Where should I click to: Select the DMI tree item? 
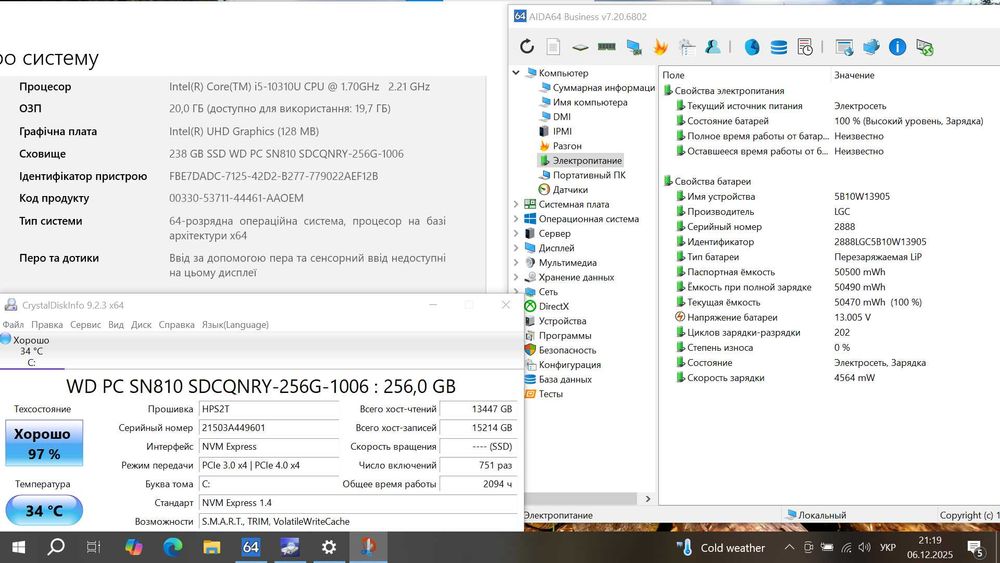(555, 117)
